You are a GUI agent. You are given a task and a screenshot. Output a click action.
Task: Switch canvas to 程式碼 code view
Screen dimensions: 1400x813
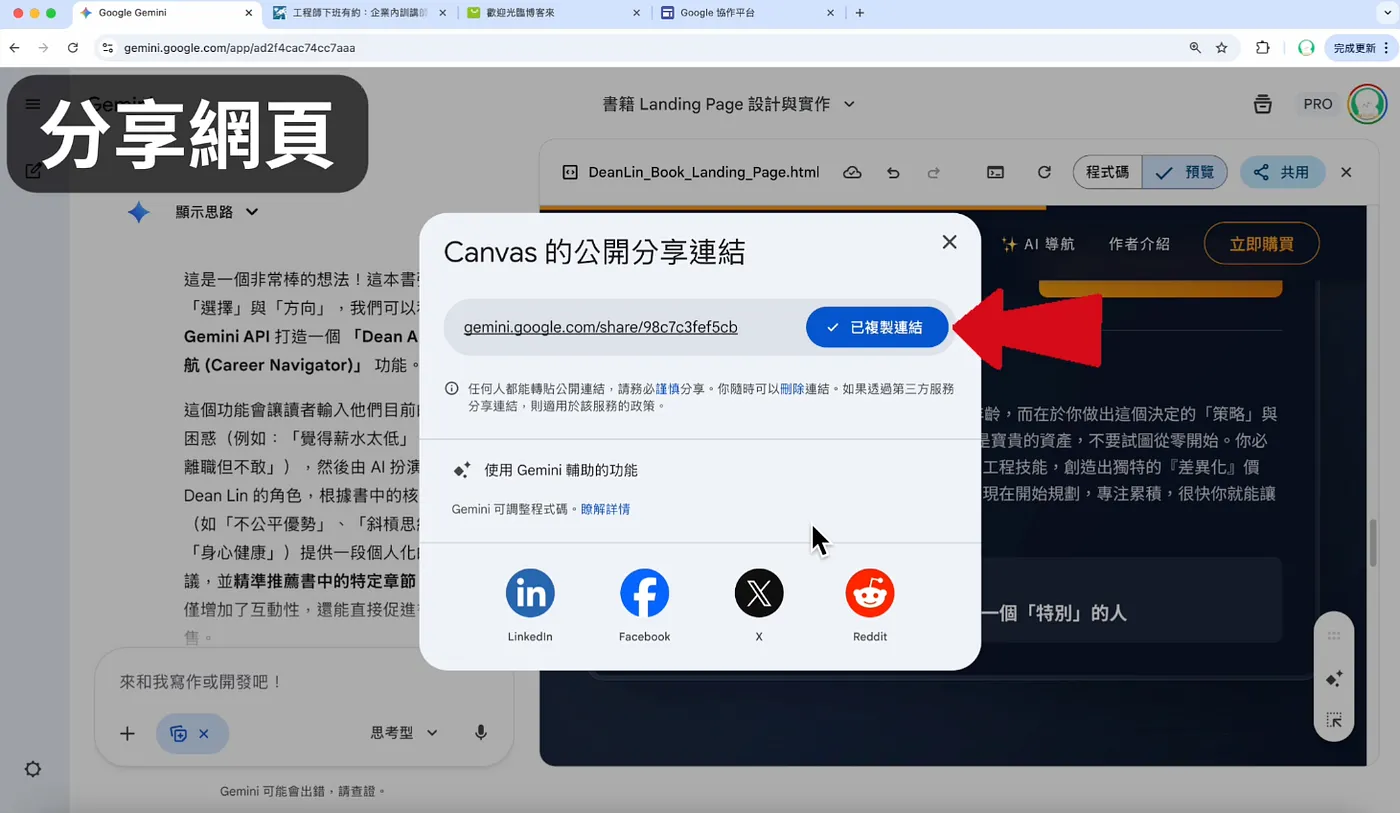[x=1108, y=172]
